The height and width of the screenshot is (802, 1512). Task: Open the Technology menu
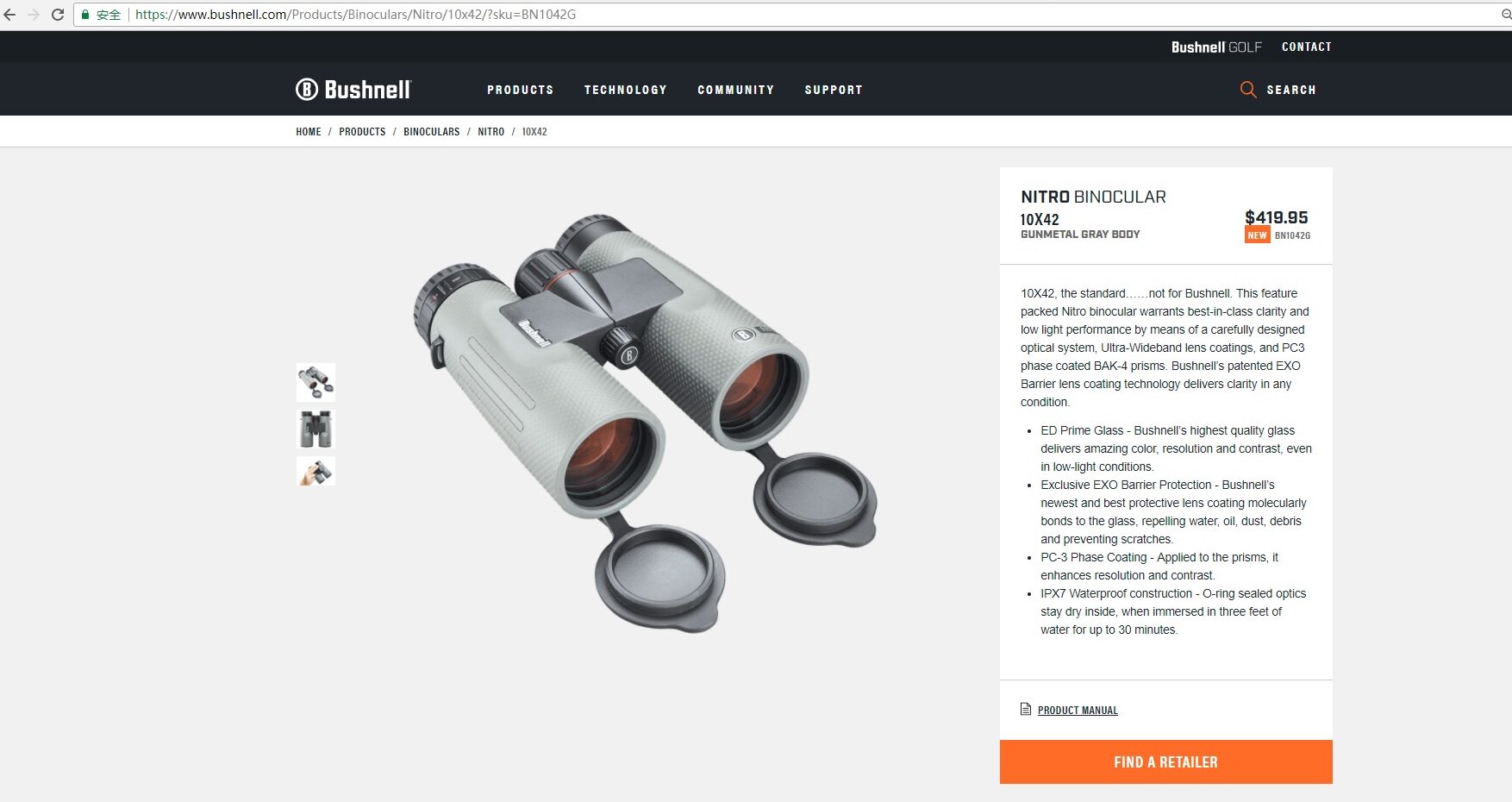click(x=625, y=90)
